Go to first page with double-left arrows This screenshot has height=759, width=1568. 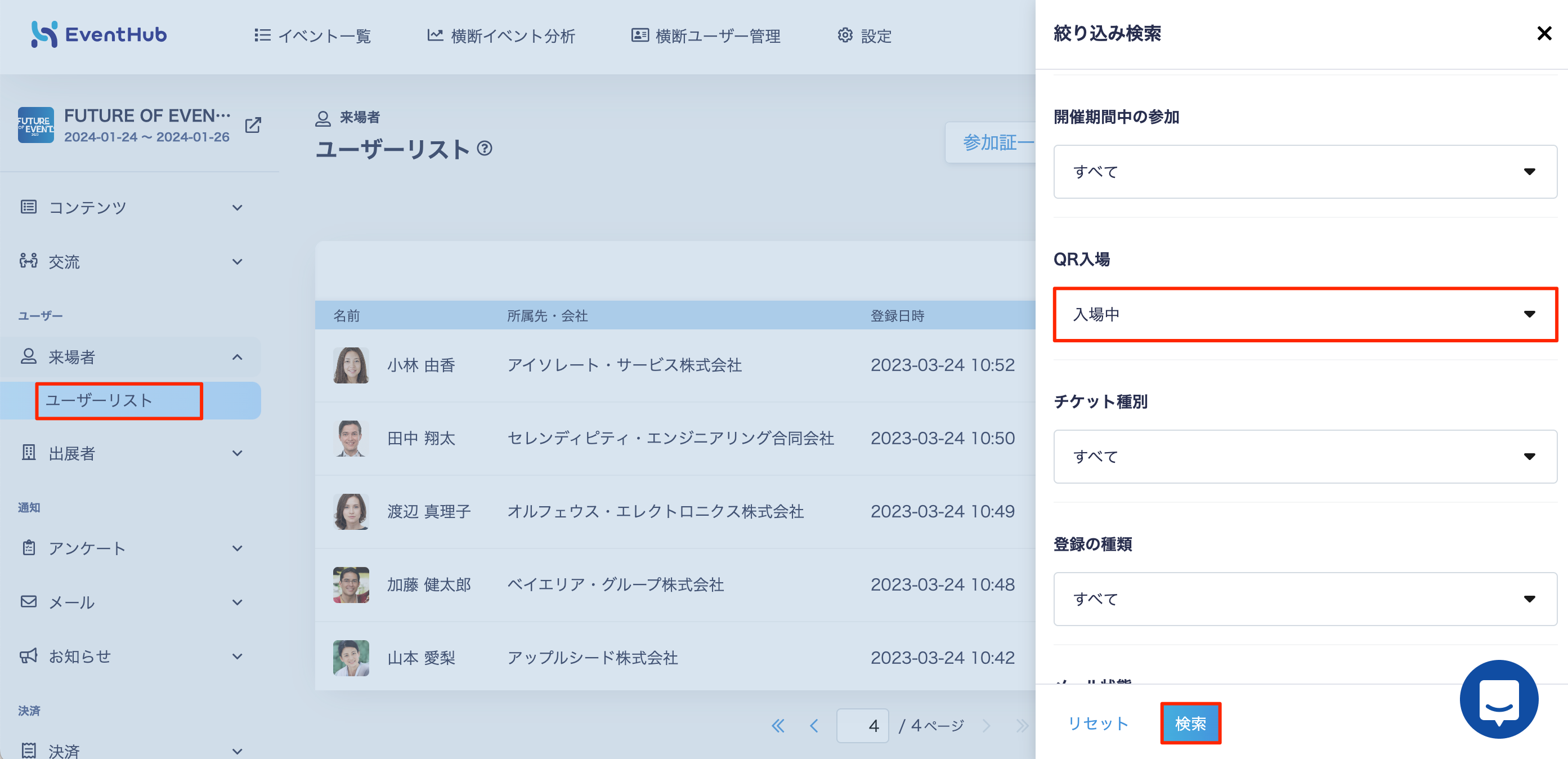point(778,725)
